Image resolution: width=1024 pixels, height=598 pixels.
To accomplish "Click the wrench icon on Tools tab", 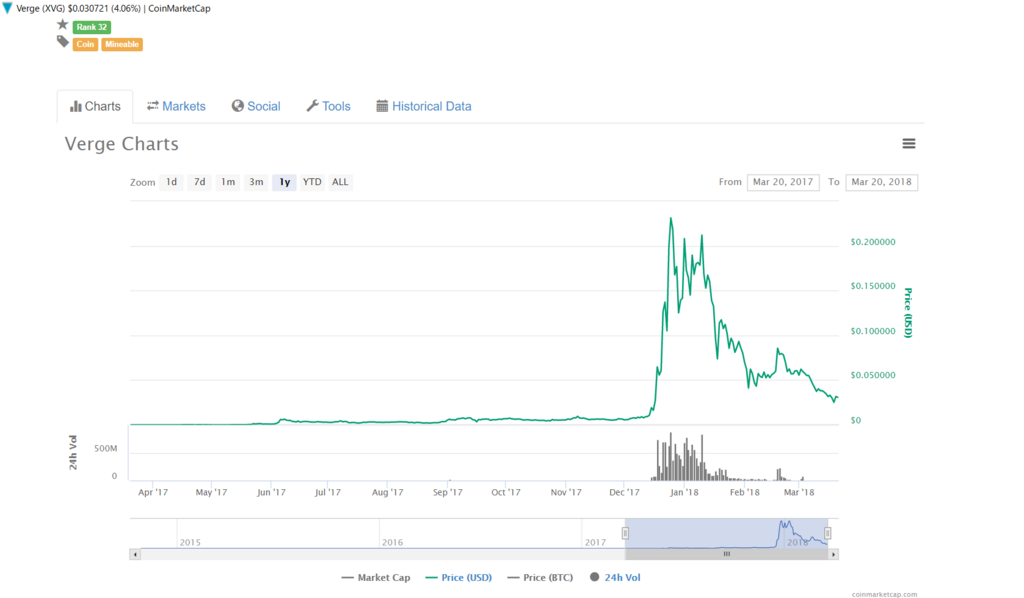I will [x=312, y=106].
